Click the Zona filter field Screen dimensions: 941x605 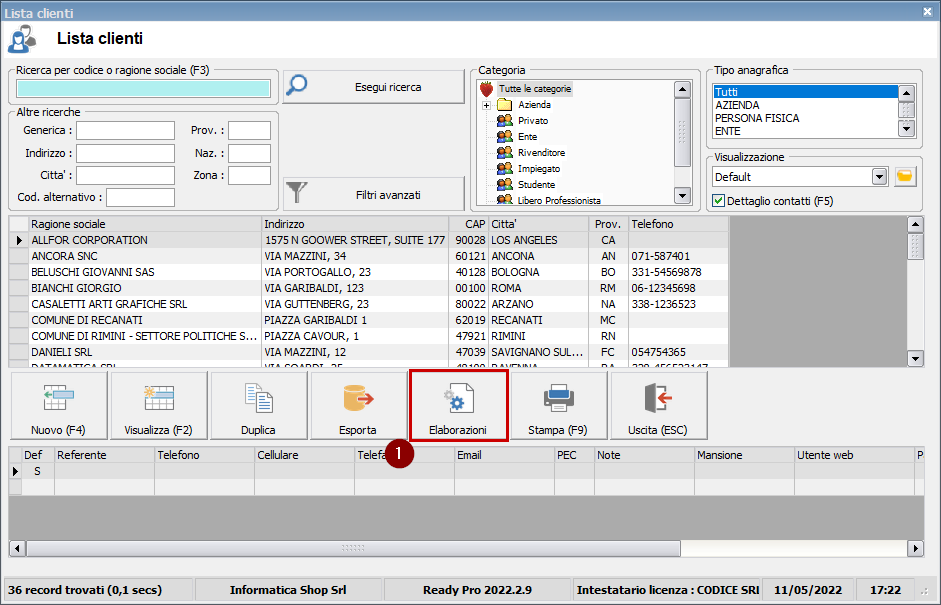[250, 175]
